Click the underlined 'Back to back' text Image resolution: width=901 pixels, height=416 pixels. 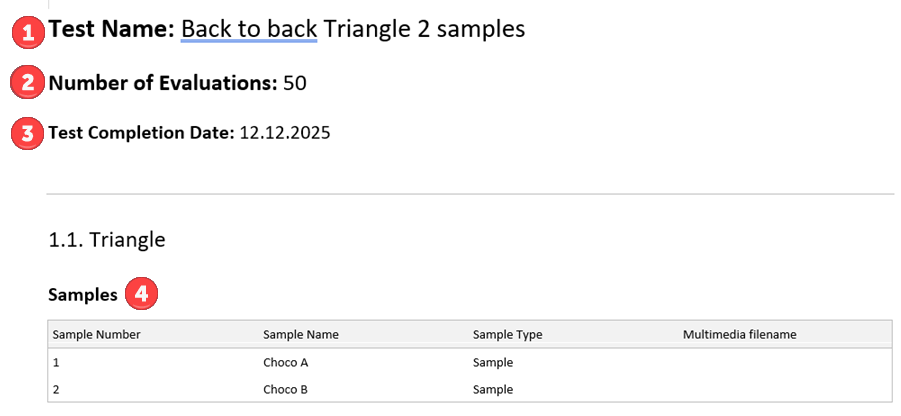pyautogui.click(x=249, y=30)
